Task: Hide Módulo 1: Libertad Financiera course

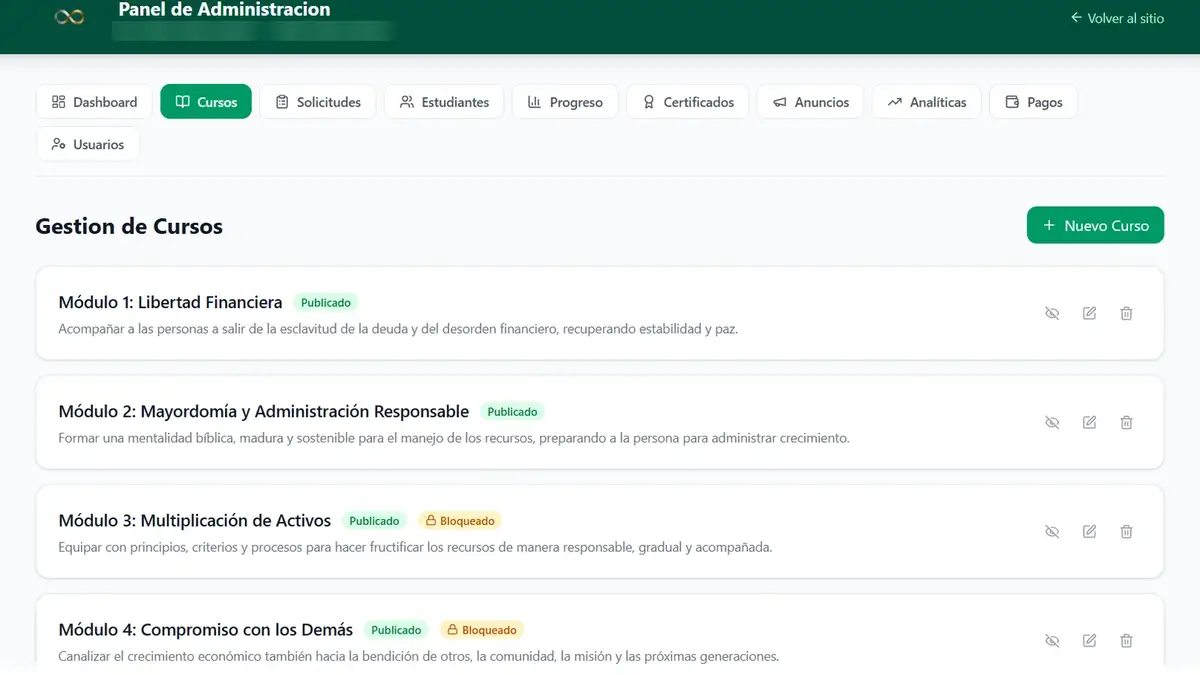Action: [1052, 313]
